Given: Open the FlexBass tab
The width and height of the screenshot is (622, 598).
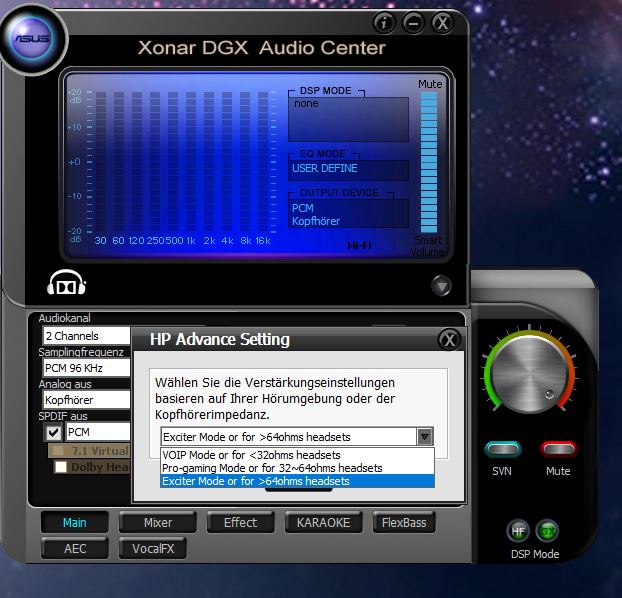Looking at the screenshot, I should coord(404,523).
